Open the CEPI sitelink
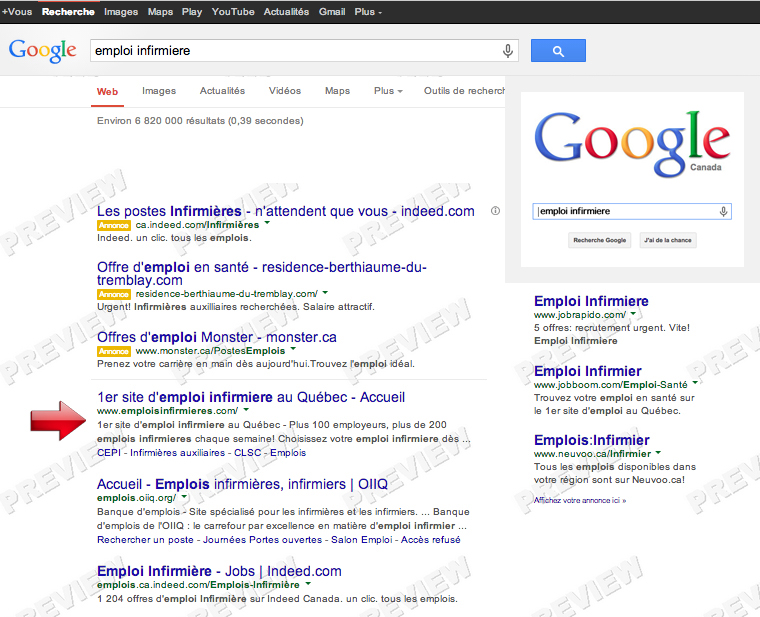 point(109,453)
